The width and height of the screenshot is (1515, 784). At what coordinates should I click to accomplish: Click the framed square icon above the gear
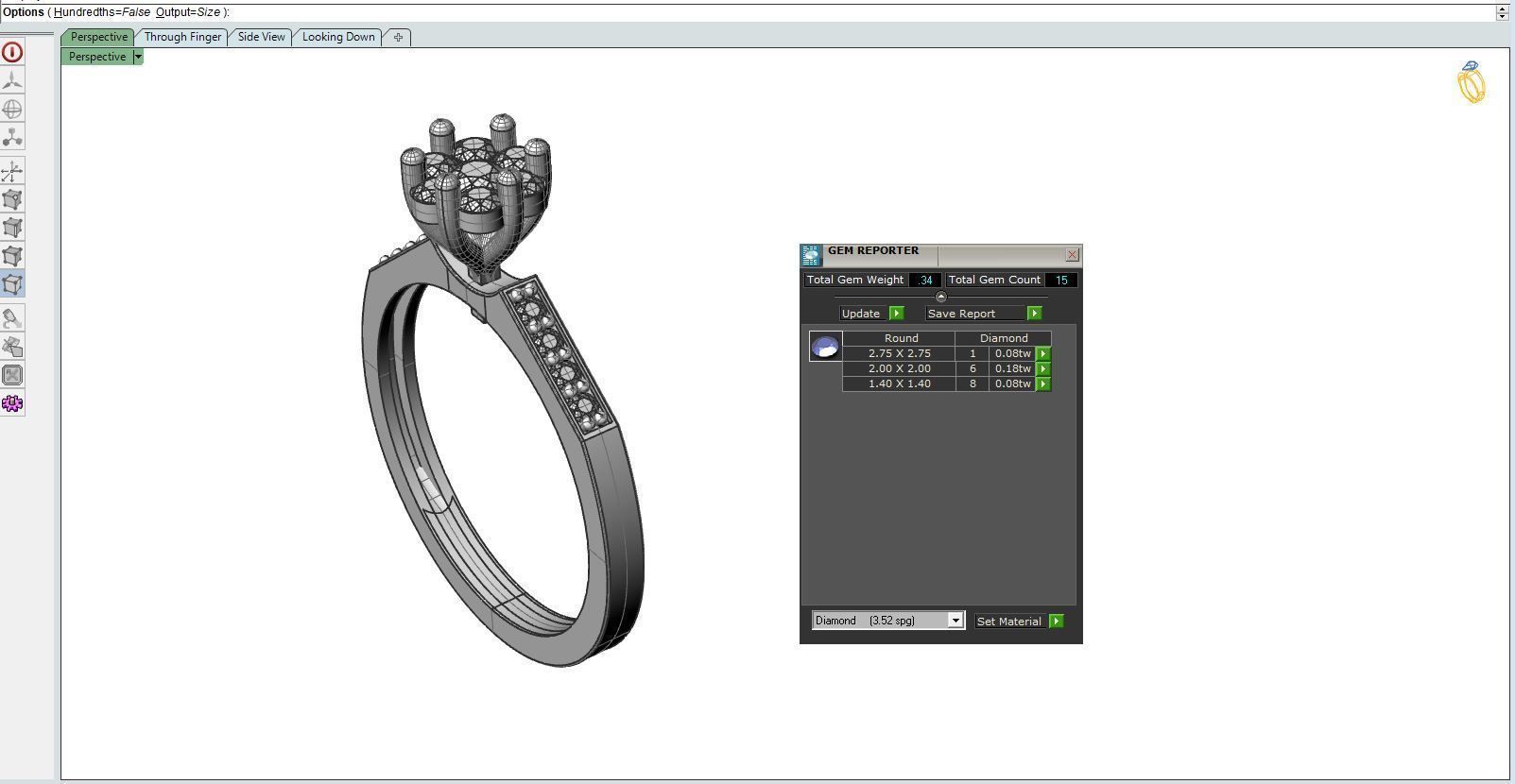(x=12, y=376)
